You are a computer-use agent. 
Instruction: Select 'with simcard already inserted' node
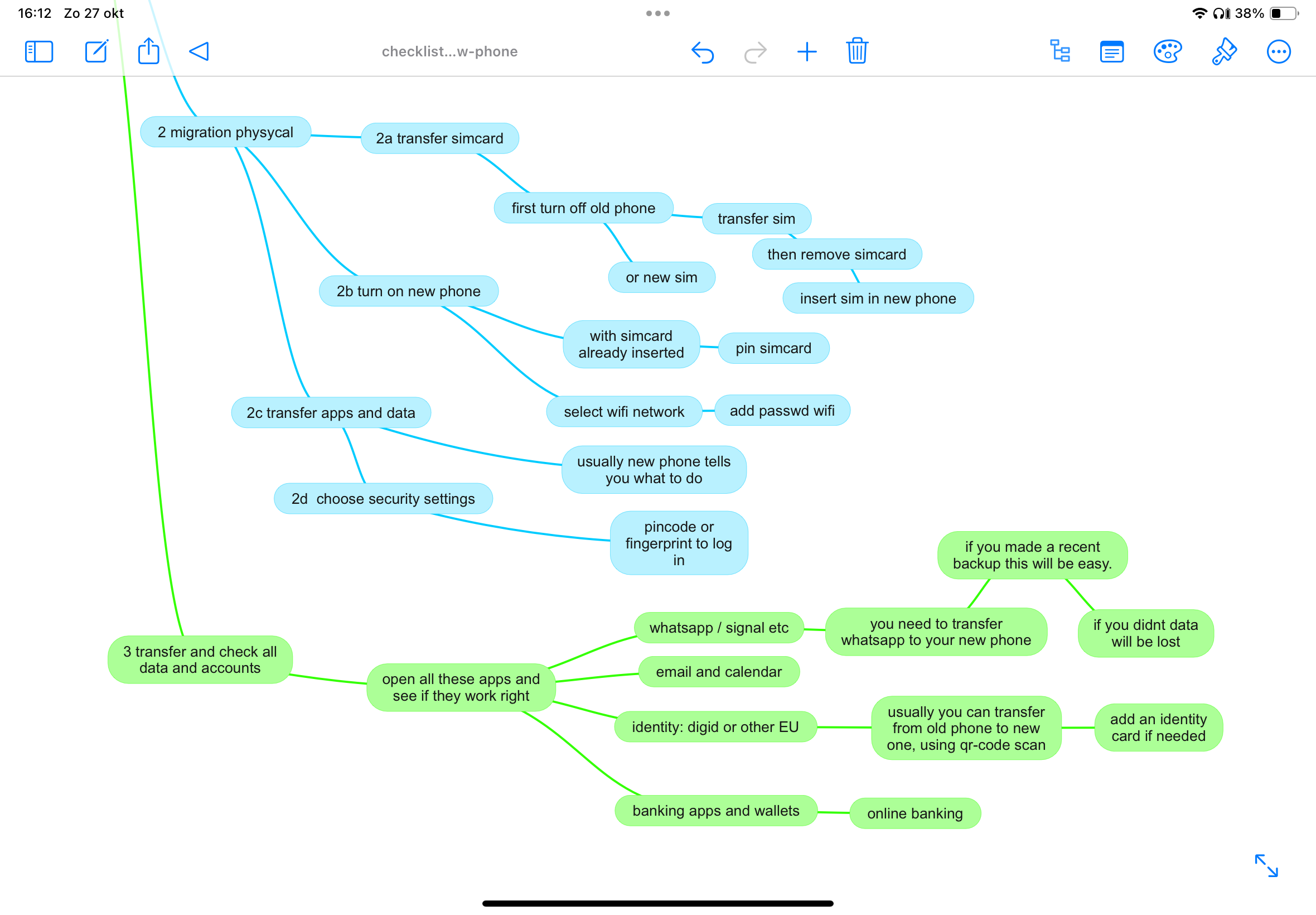pos(631,344)
